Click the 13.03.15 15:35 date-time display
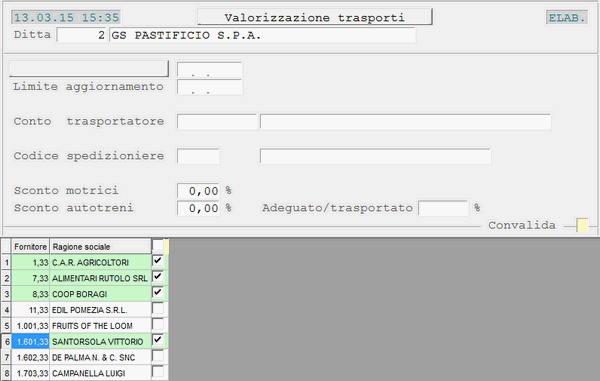This screenshot has width=600, height=381. tap(66, 17)
